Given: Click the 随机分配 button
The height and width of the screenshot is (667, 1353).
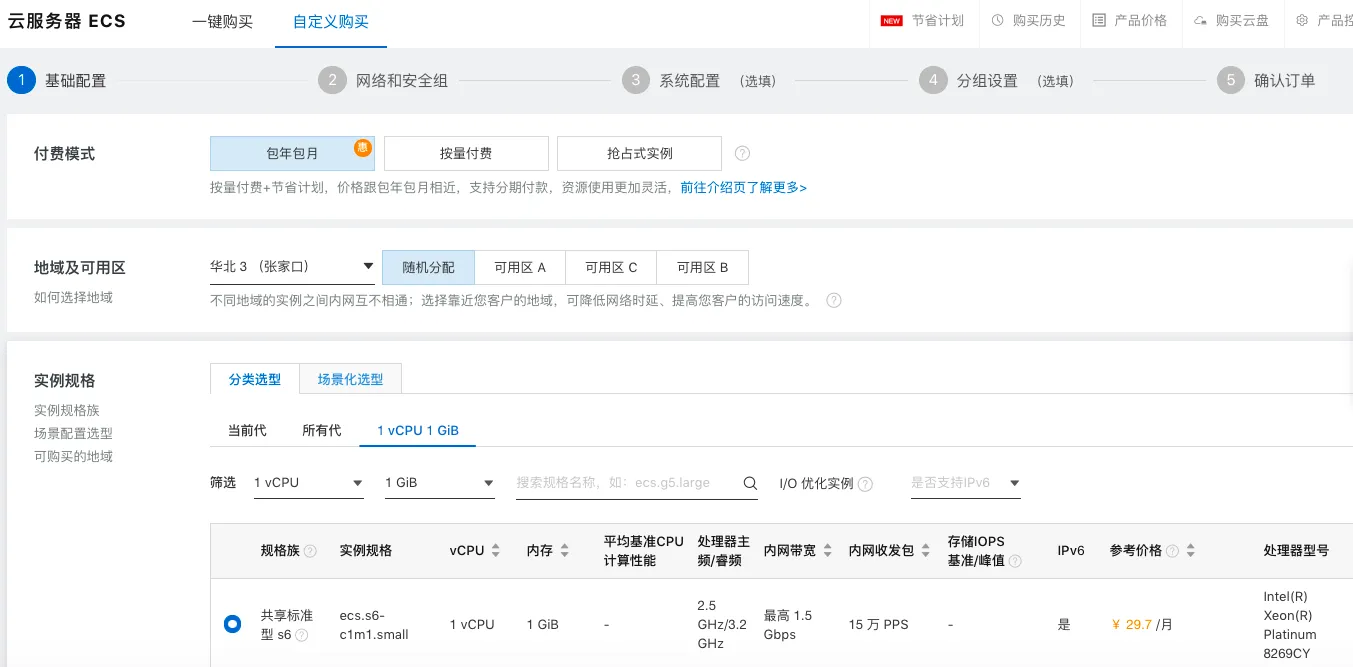Looking at the screenshot, I should pyautogui.click(x=428, y=267).
